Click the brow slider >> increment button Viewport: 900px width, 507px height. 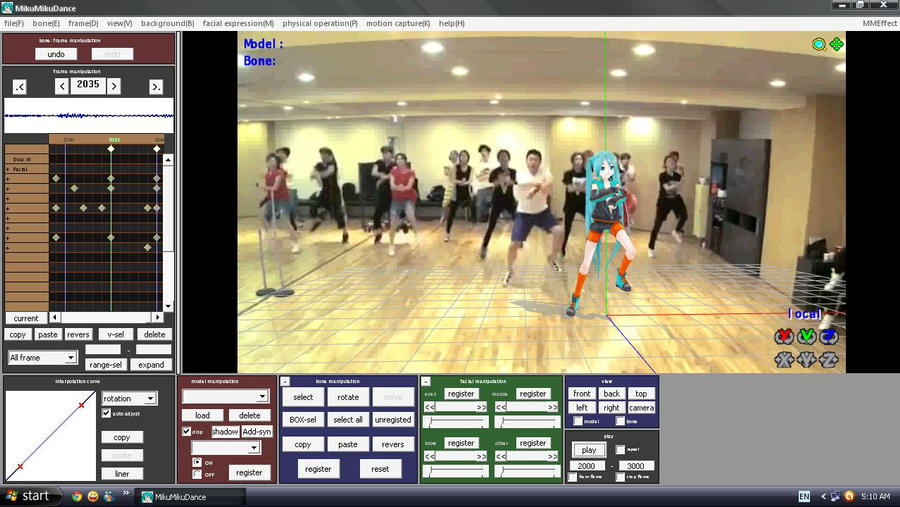[x=482, y=456]
